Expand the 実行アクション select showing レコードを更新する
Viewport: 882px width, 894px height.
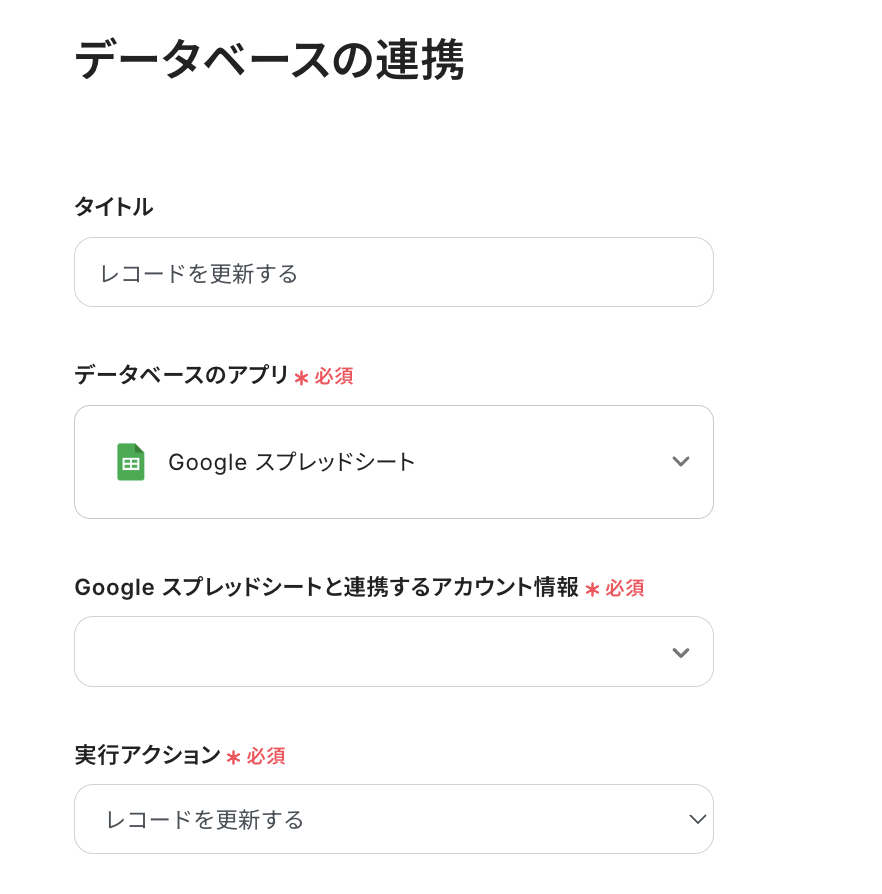393,819
